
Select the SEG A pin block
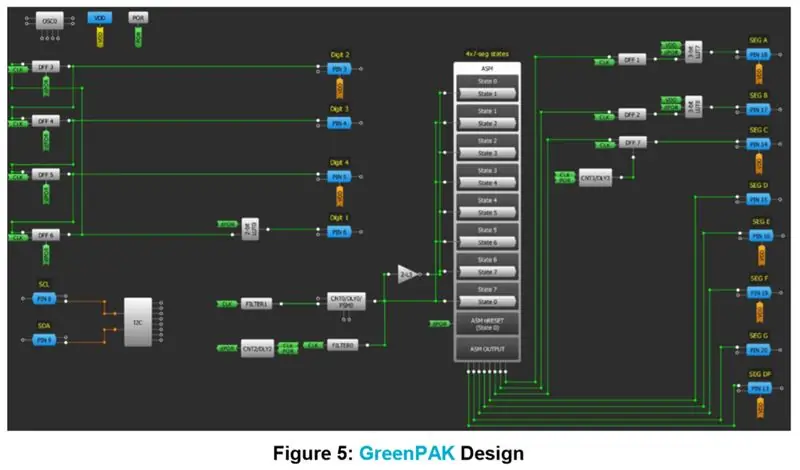(x=759, y=55)
